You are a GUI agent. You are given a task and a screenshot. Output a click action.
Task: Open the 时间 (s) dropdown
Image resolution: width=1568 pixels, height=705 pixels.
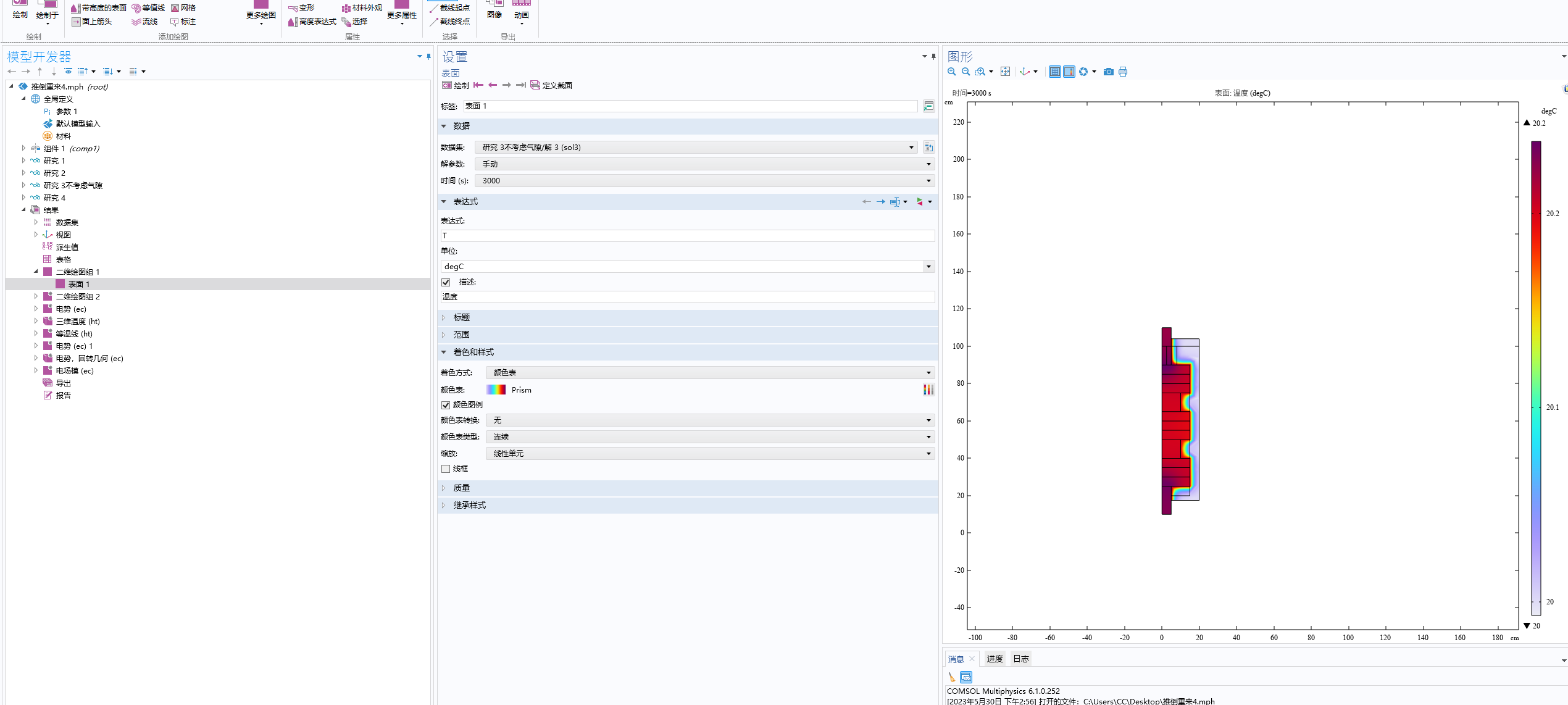click(705, 181)
